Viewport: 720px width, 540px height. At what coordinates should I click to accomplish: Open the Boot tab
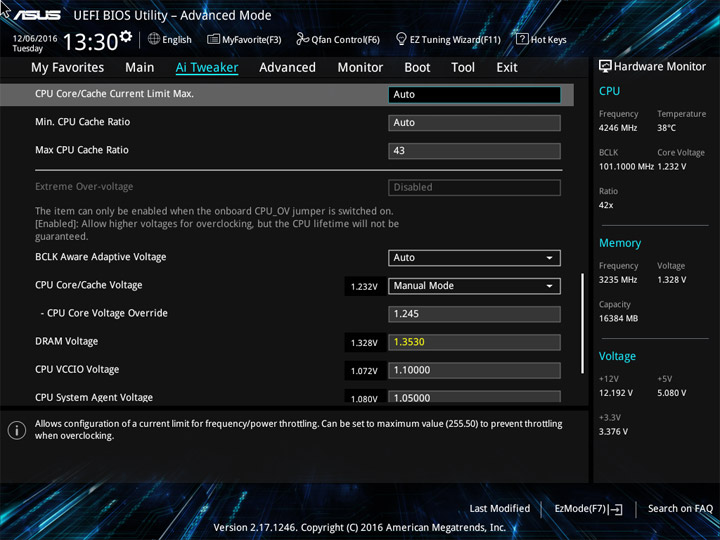coord(417,68)
